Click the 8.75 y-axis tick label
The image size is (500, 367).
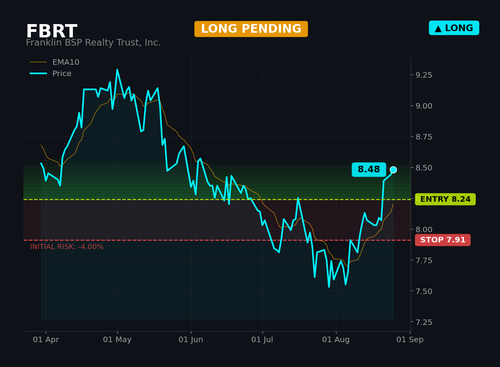[424, 137]
